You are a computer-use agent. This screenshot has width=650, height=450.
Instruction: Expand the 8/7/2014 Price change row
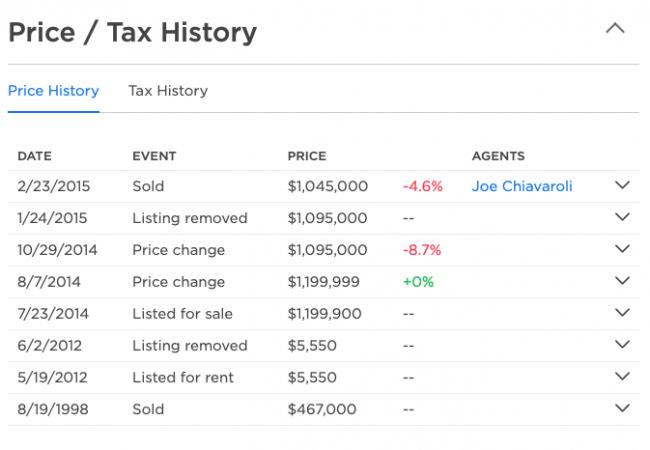623,282
